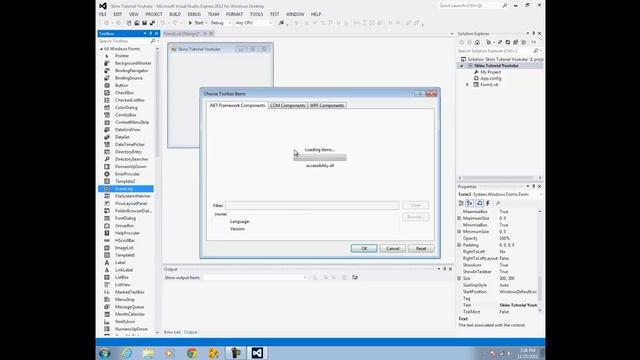Click the Categorized view icon in Properties
Image resolution: width=640 pixels, height=360 pixels.
click(x=461, y=203)
